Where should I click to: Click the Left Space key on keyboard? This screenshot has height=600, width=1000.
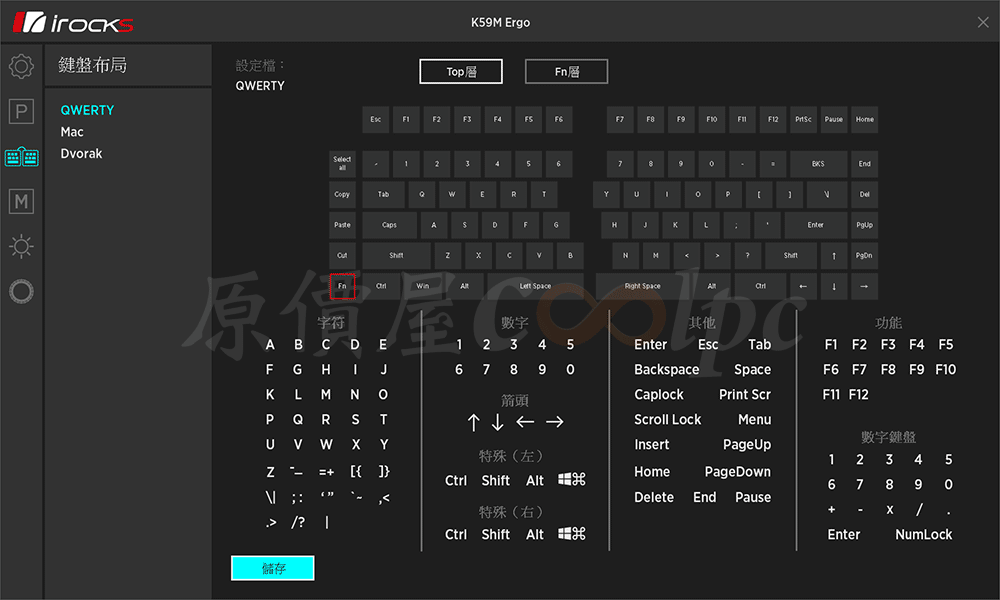pos(535,286)
